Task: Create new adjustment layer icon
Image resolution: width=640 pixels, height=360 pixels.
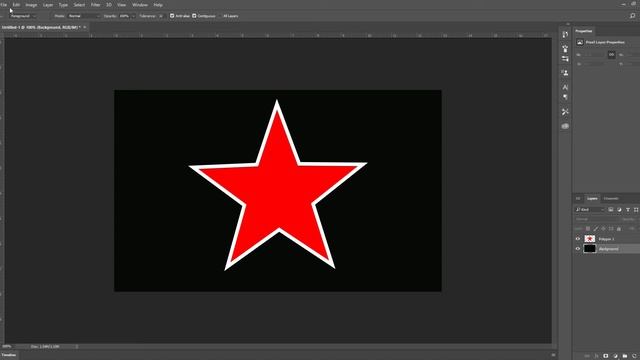Action: [x=616, y=356]
